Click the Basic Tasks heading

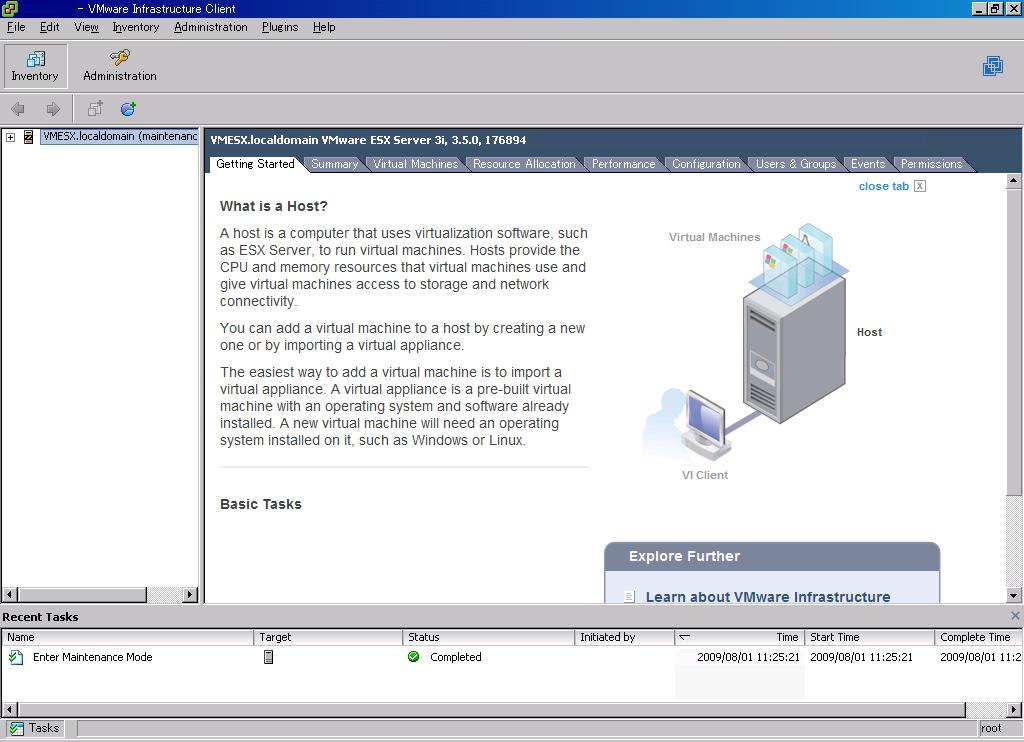coord(261,504)
